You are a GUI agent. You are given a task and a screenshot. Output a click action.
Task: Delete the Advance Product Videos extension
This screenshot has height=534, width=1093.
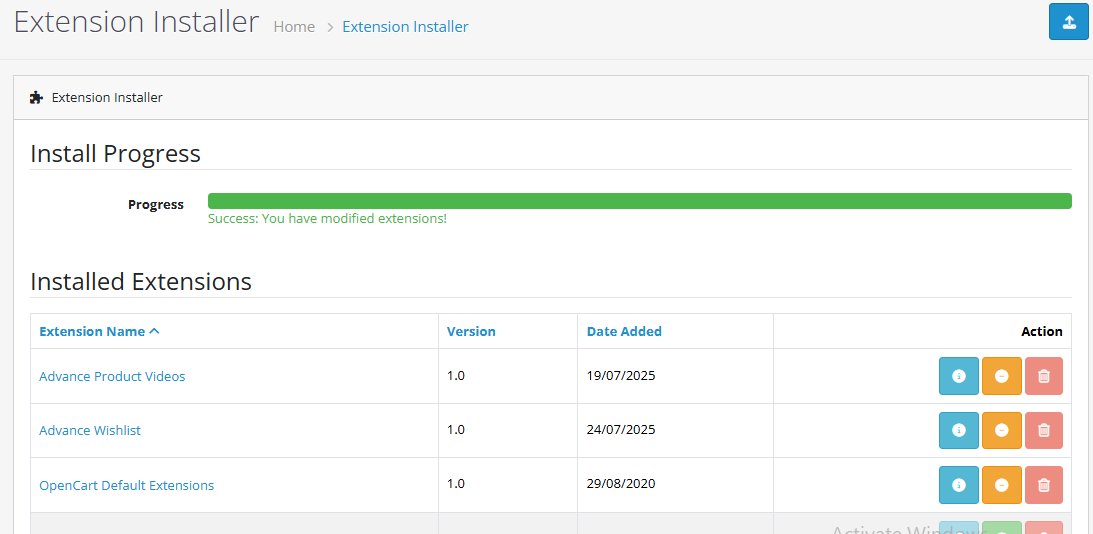coord(1044,376)
